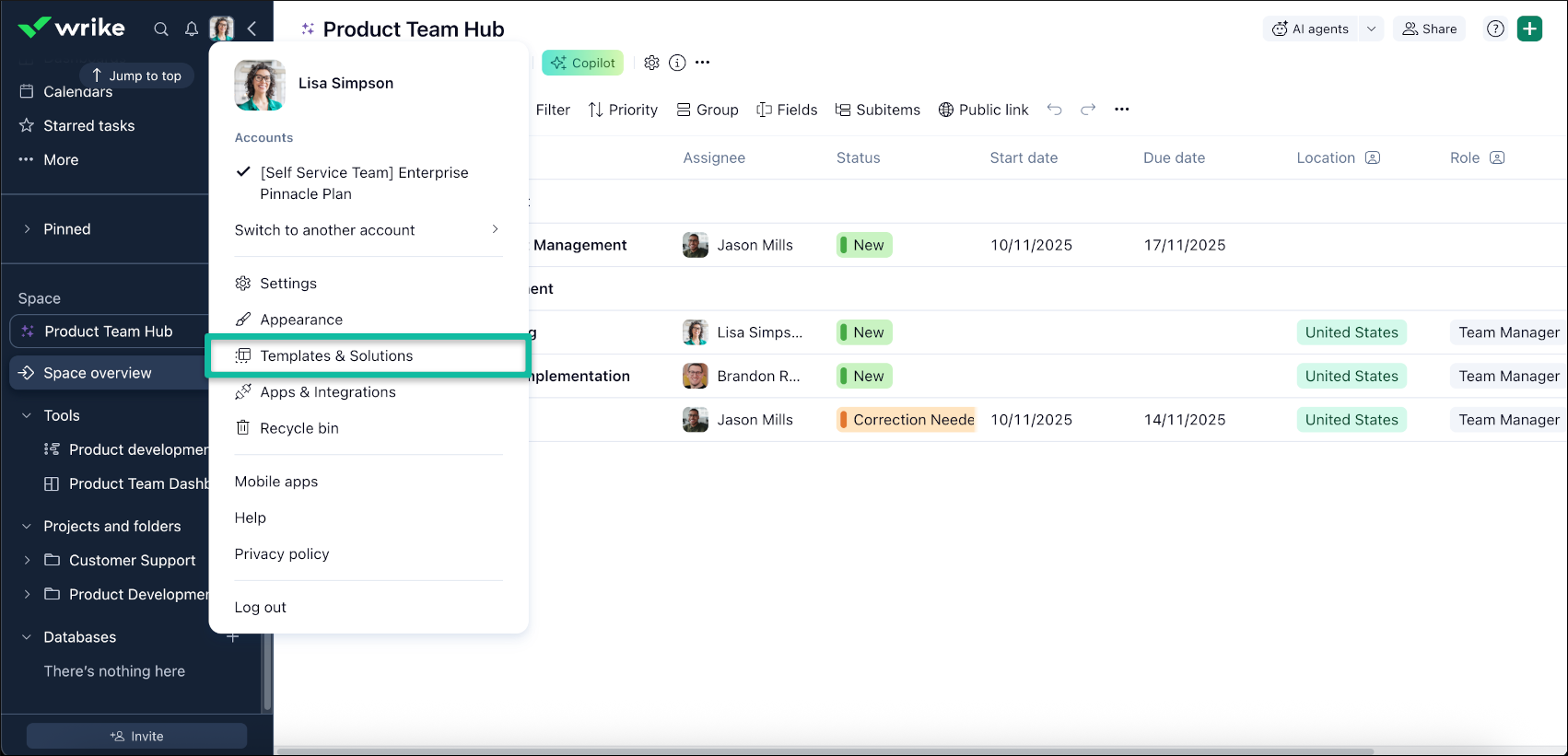Click the Invite button
Viewport: 1568px width, 756px height.
[136, 736]
